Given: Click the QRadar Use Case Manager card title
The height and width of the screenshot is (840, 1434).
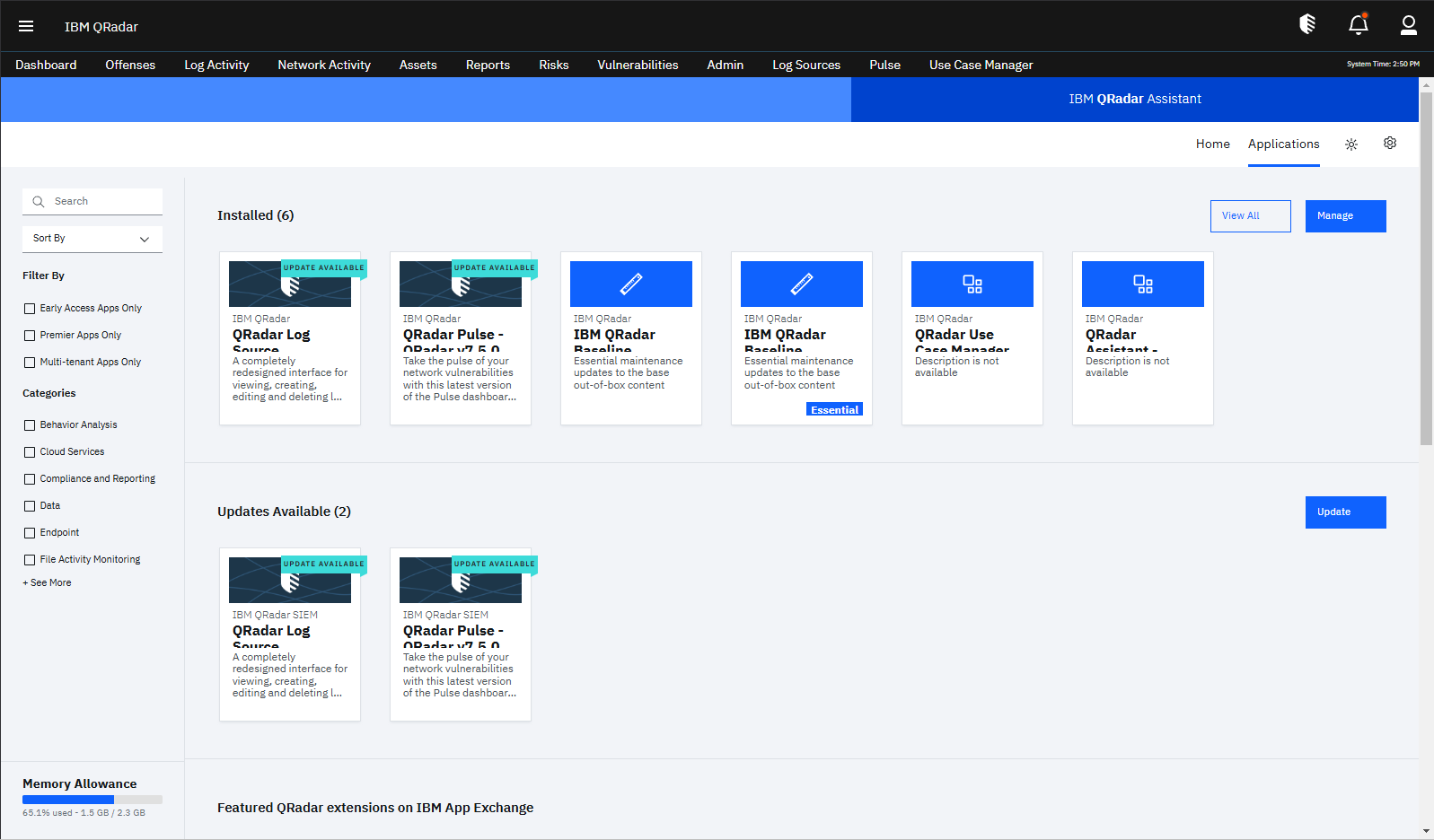Looking at the screenshot, I should pos(962,341).
